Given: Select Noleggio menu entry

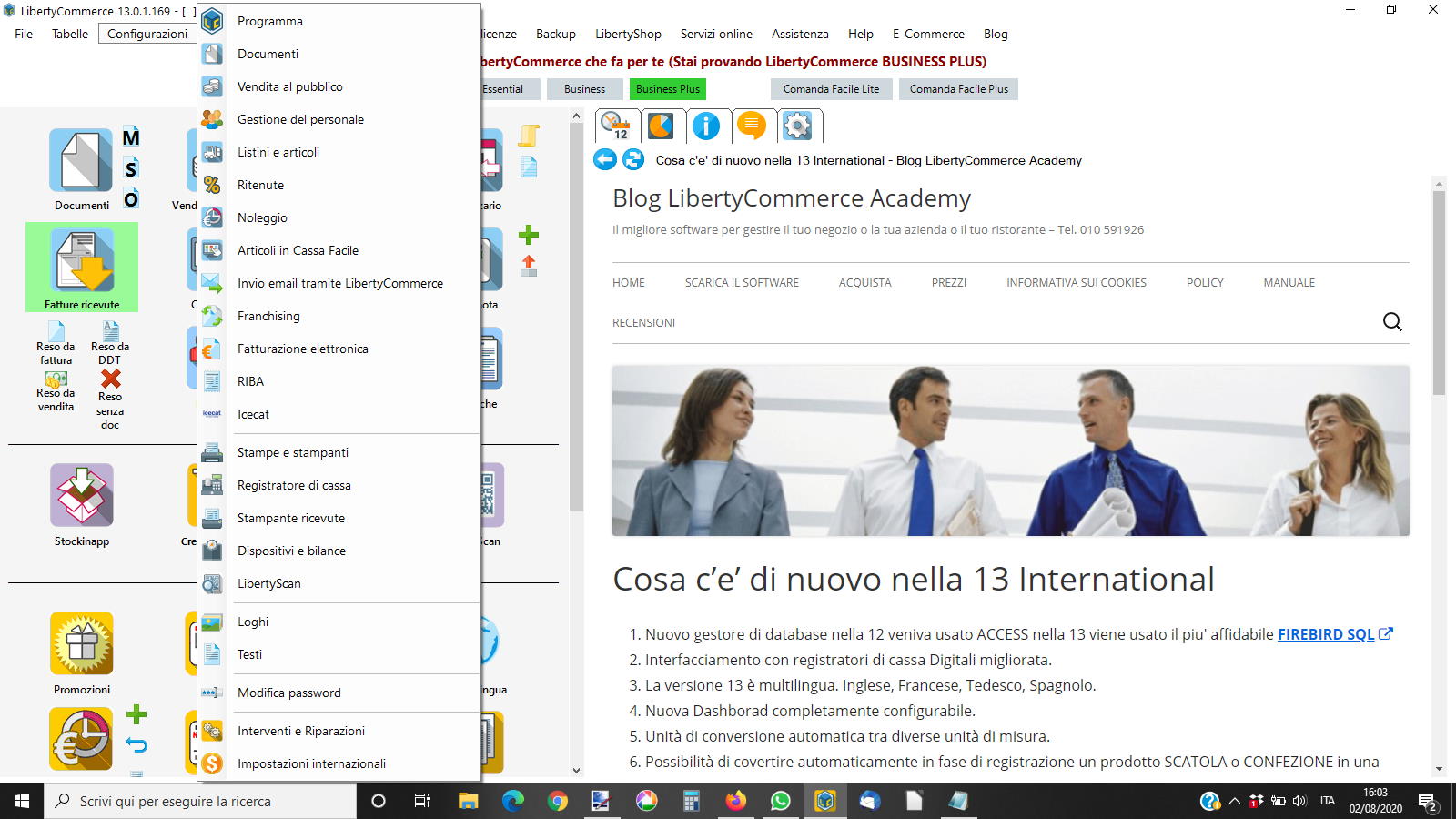Looking at the screenshot, I should point(339,217).
